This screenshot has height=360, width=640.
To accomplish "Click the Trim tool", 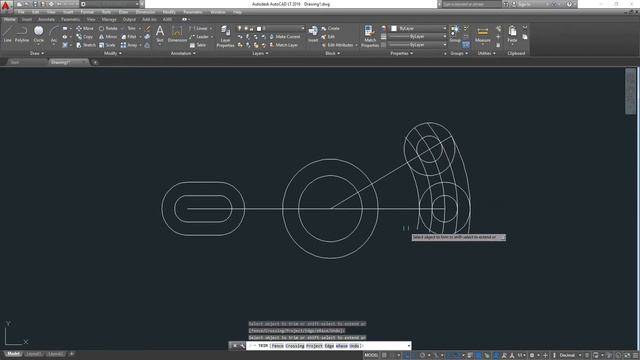I will 129,28.
